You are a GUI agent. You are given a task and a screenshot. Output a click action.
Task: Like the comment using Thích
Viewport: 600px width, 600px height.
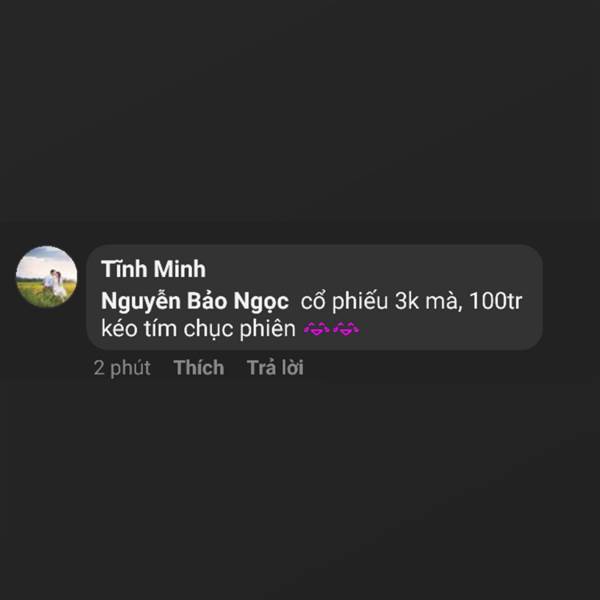coord(199,368)
